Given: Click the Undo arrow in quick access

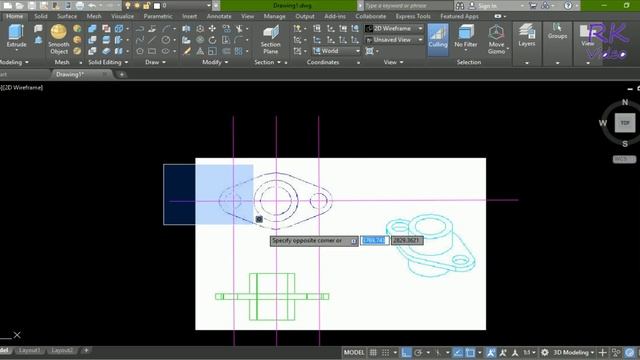Looking at the screenshot, I should (x=92, y=5).
